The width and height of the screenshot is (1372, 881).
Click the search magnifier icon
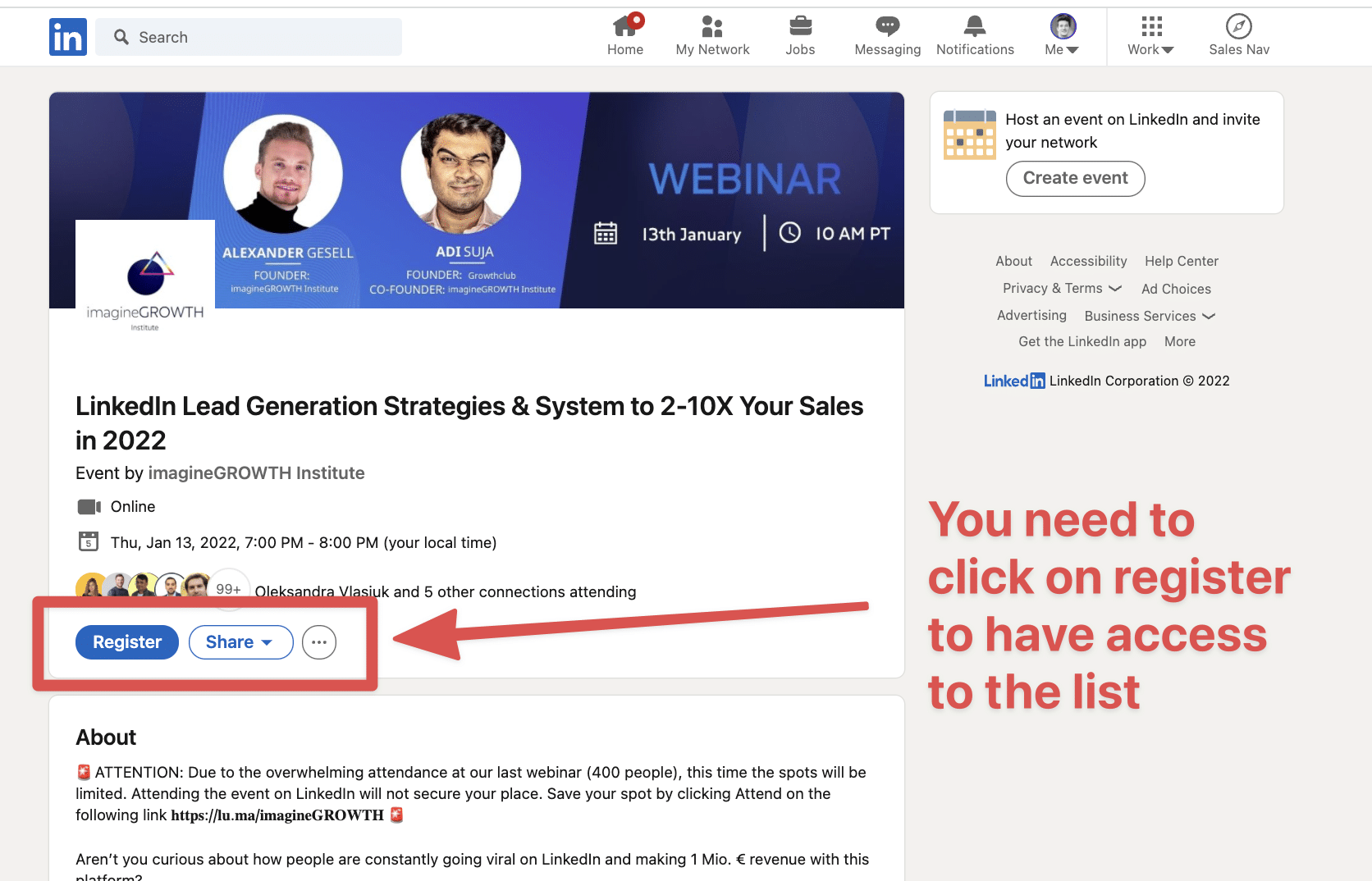pos(121,37)
